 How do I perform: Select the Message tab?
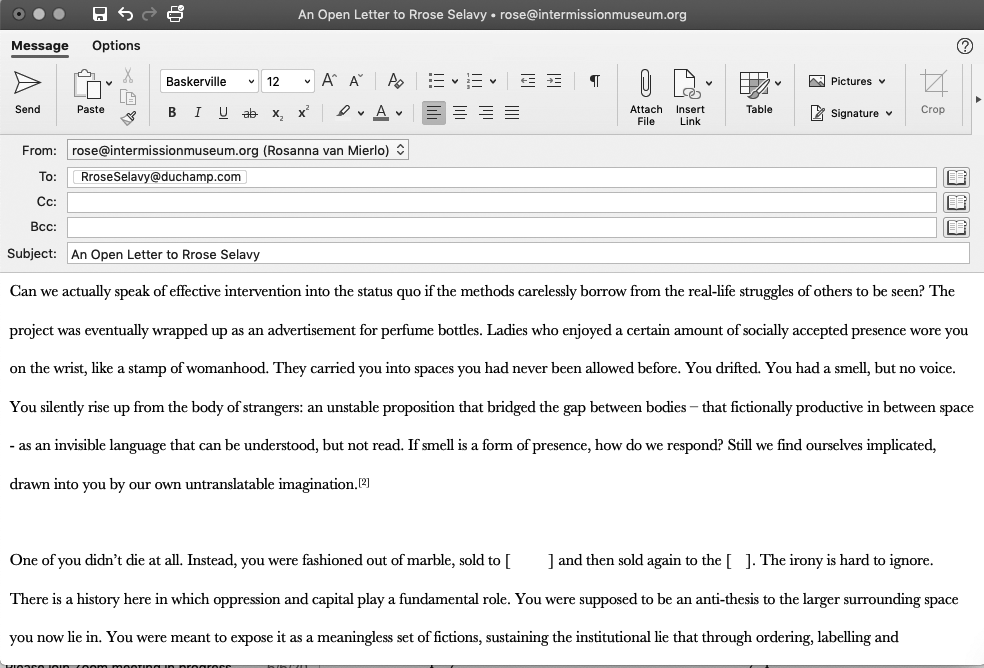40,45
